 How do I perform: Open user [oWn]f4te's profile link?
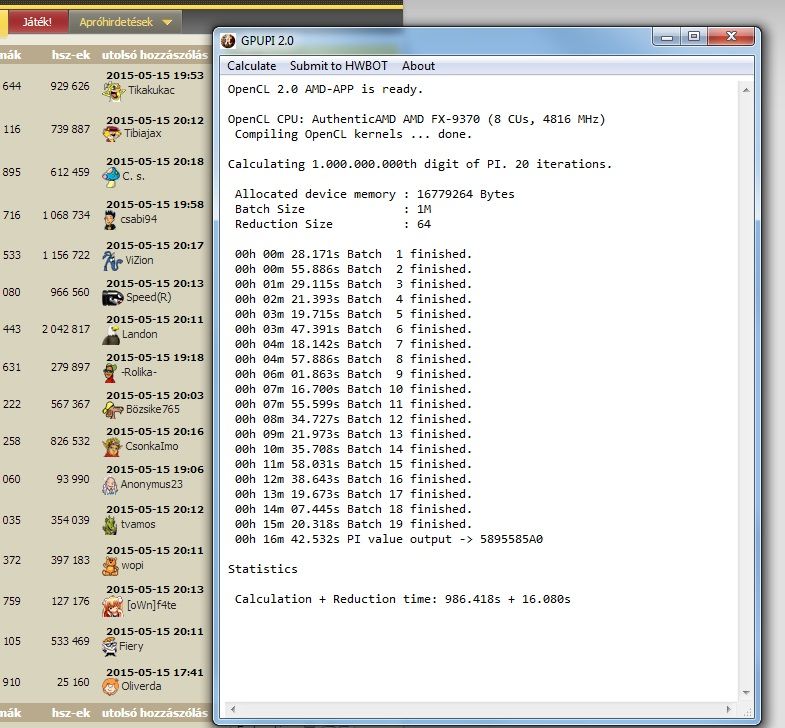[152, 605]
